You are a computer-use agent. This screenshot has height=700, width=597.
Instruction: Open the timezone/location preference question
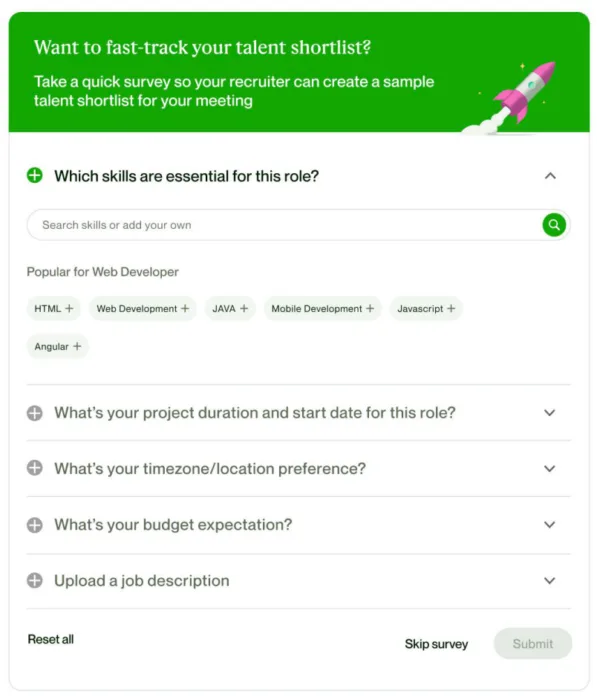pyautogui.click(x=299, y=468)
